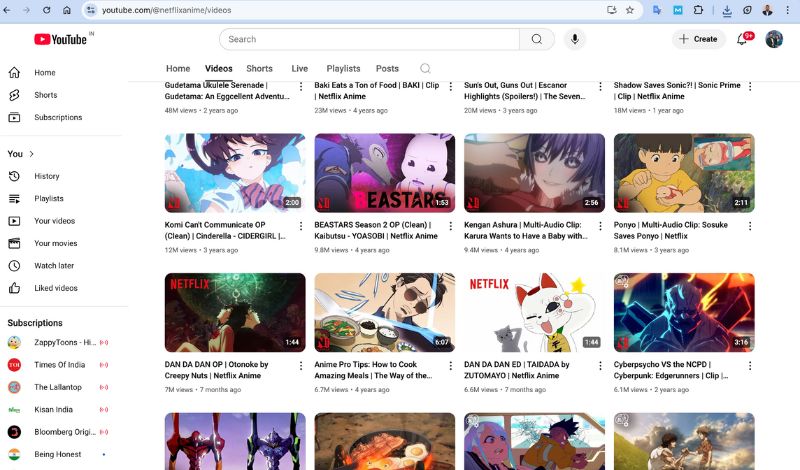
Task: Go back with the browser arrow
Action: 7,10
